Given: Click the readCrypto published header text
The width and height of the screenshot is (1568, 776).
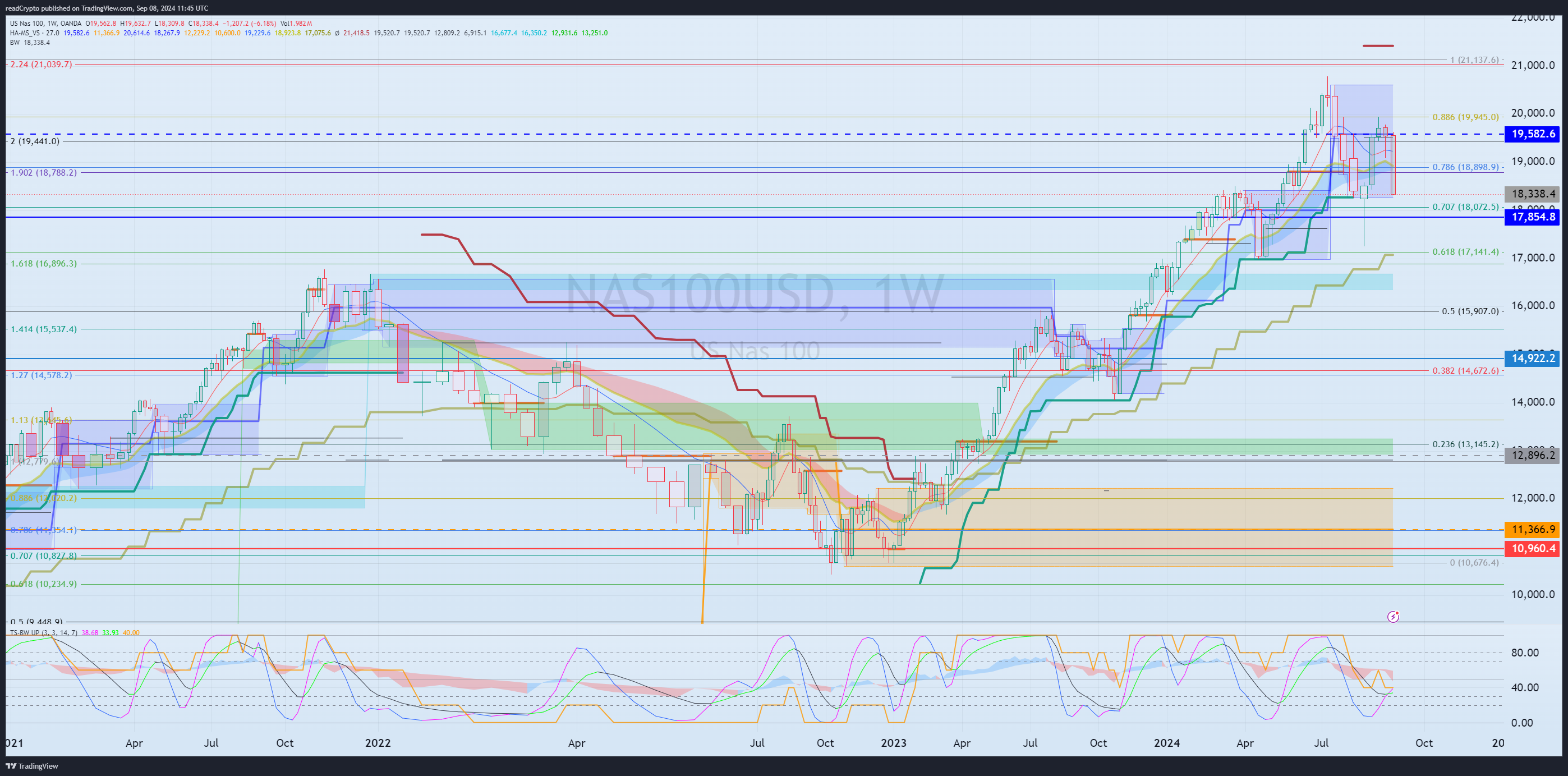Looking at the screenshot, I should (107, 8).
